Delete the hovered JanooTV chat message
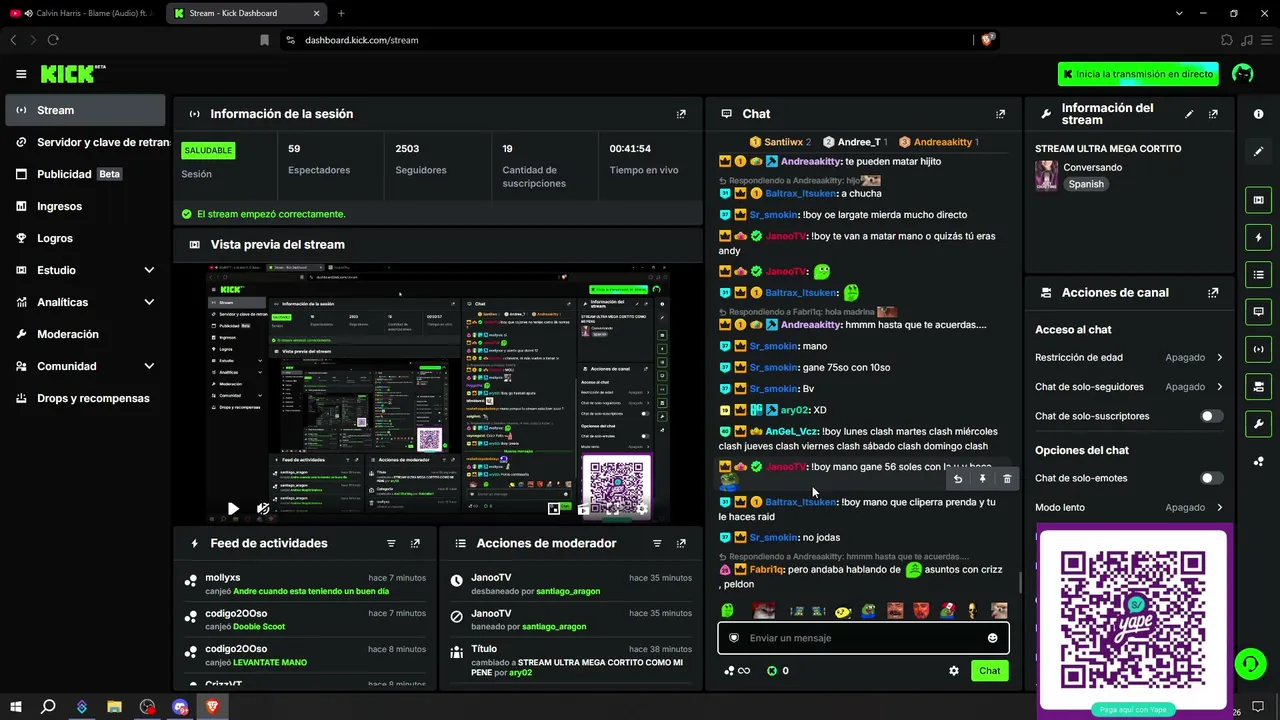Screen dimensions: 1280x720 pos(1007,479)
